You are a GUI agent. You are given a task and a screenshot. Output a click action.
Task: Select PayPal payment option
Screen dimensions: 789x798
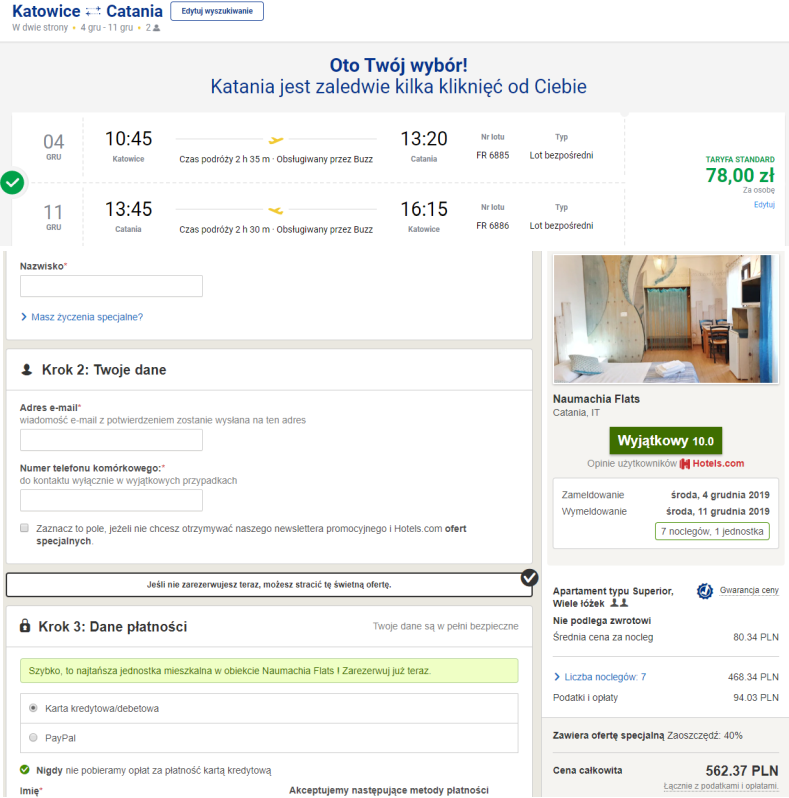pyautogui.click(x=32, y=737)
